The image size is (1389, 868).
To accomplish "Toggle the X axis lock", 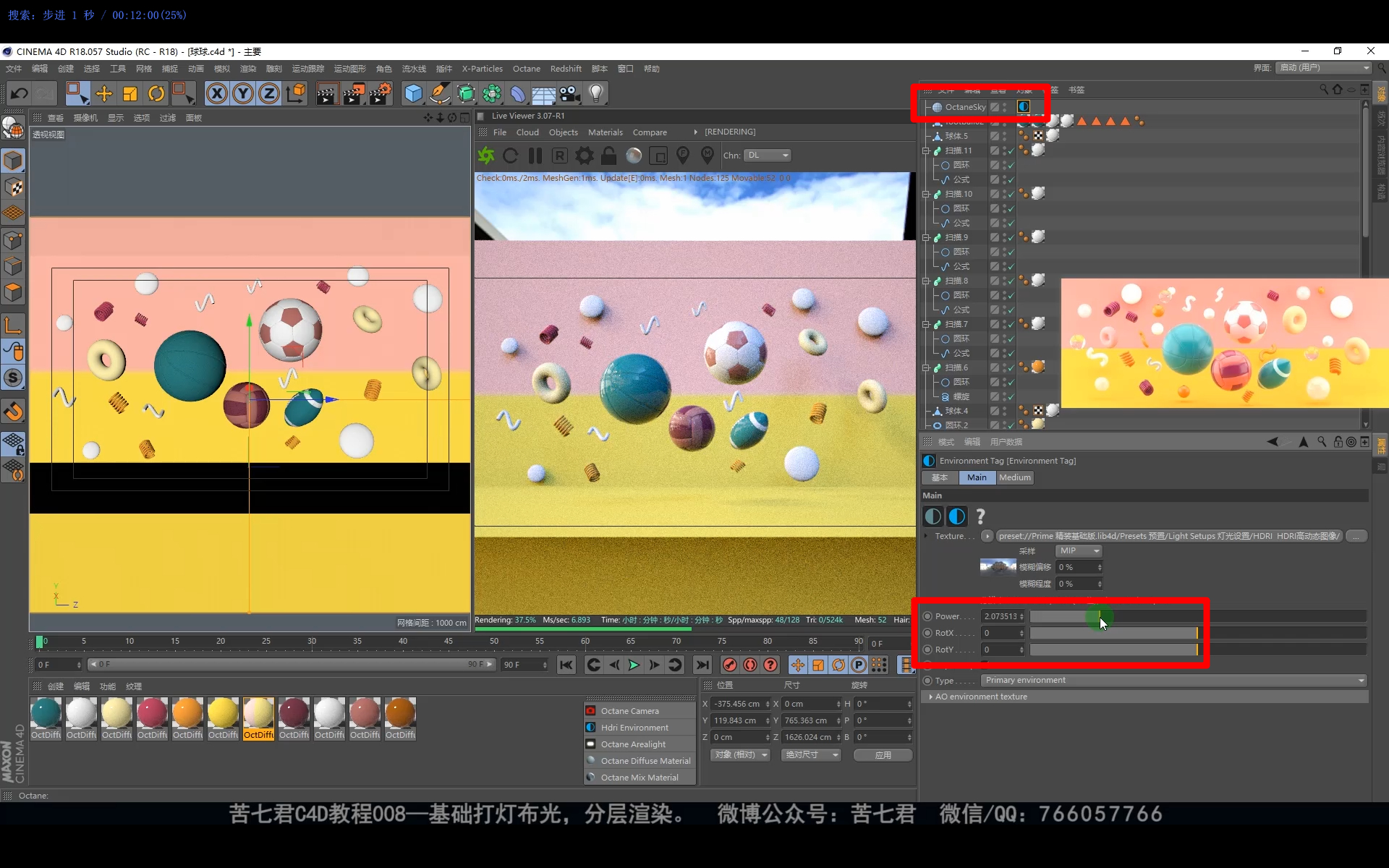I will click(217, 93).
